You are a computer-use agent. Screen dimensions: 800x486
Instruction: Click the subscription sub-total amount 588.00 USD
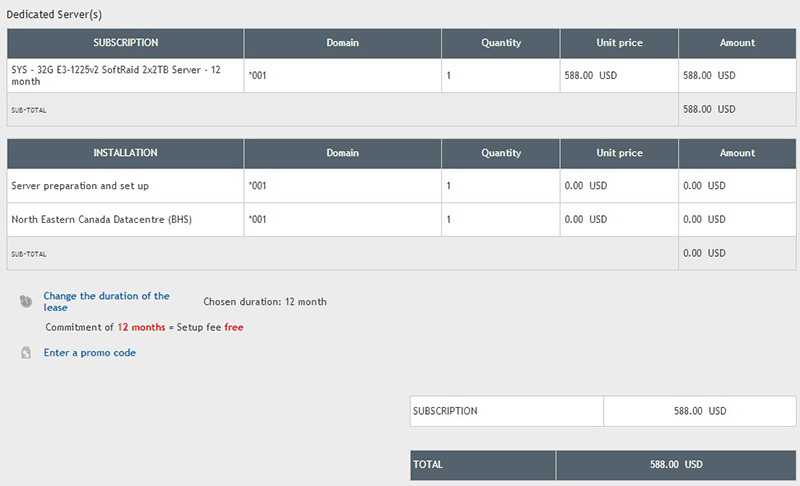709,109
